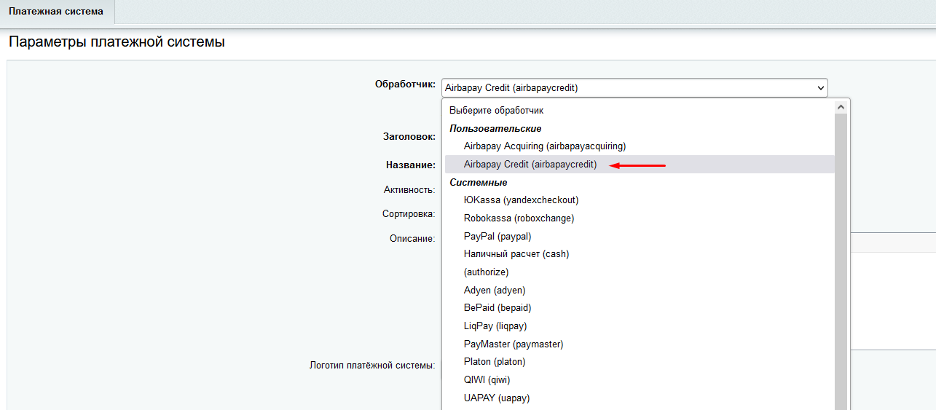Pick Platon (platon) handler
This screenshot has width=936, height=410.
tap(639, 362)
